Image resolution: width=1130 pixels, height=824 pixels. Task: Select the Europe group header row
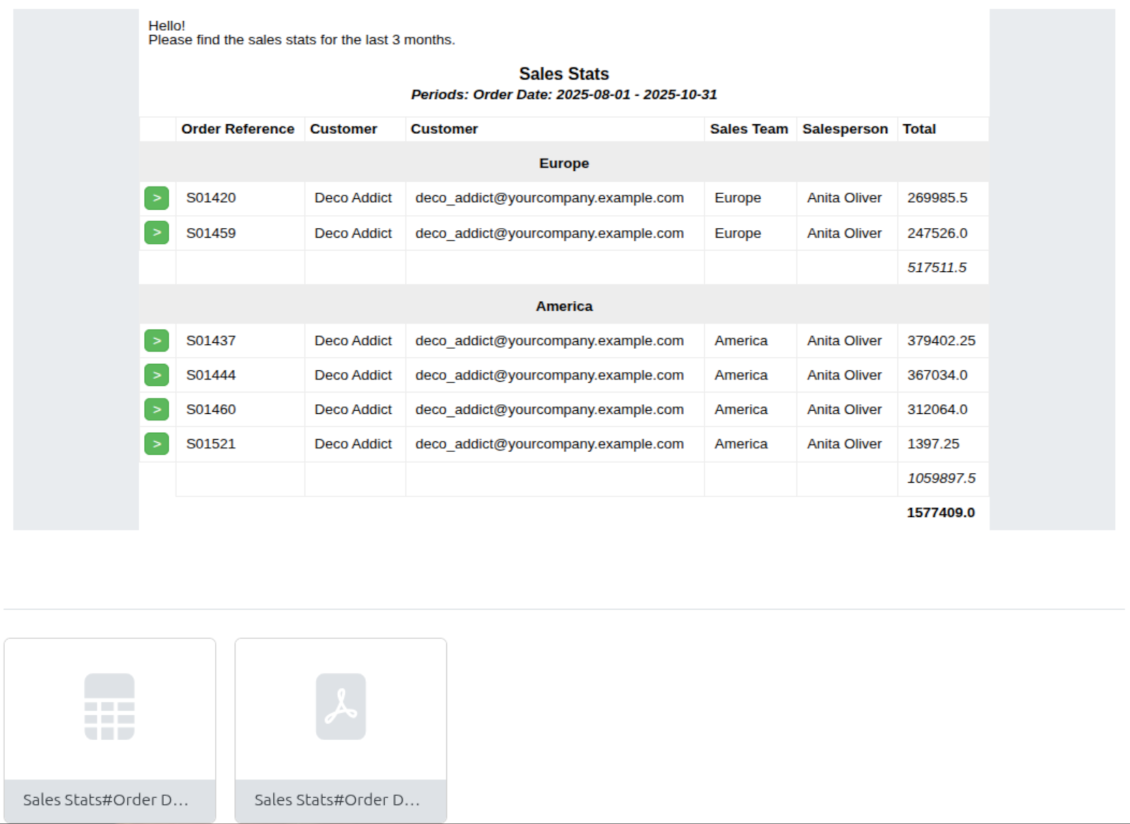coord(564,163)
